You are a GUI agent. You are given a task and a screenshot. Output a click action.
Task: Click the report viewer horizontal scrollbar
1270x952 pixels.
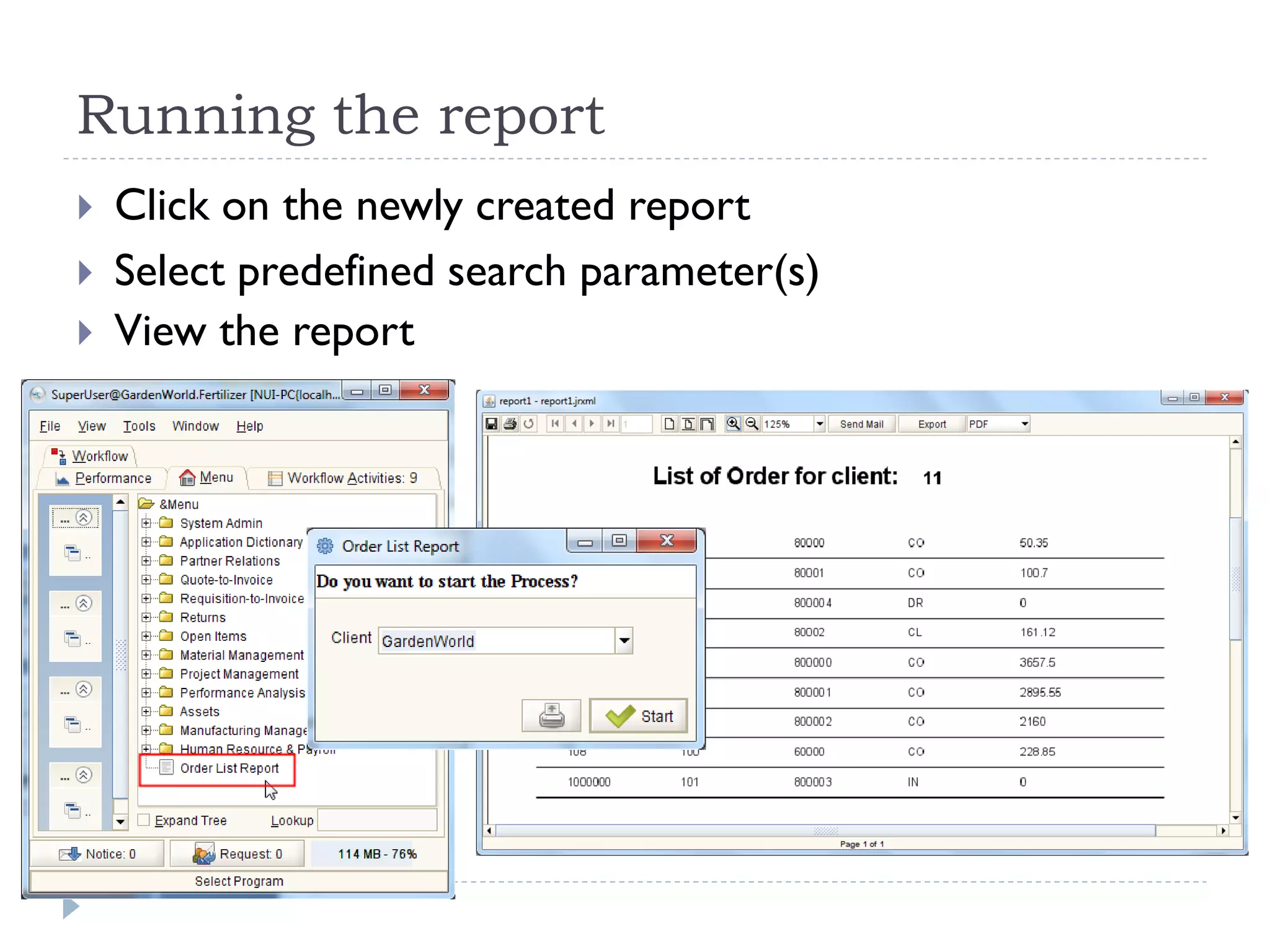tap(825, 831)
